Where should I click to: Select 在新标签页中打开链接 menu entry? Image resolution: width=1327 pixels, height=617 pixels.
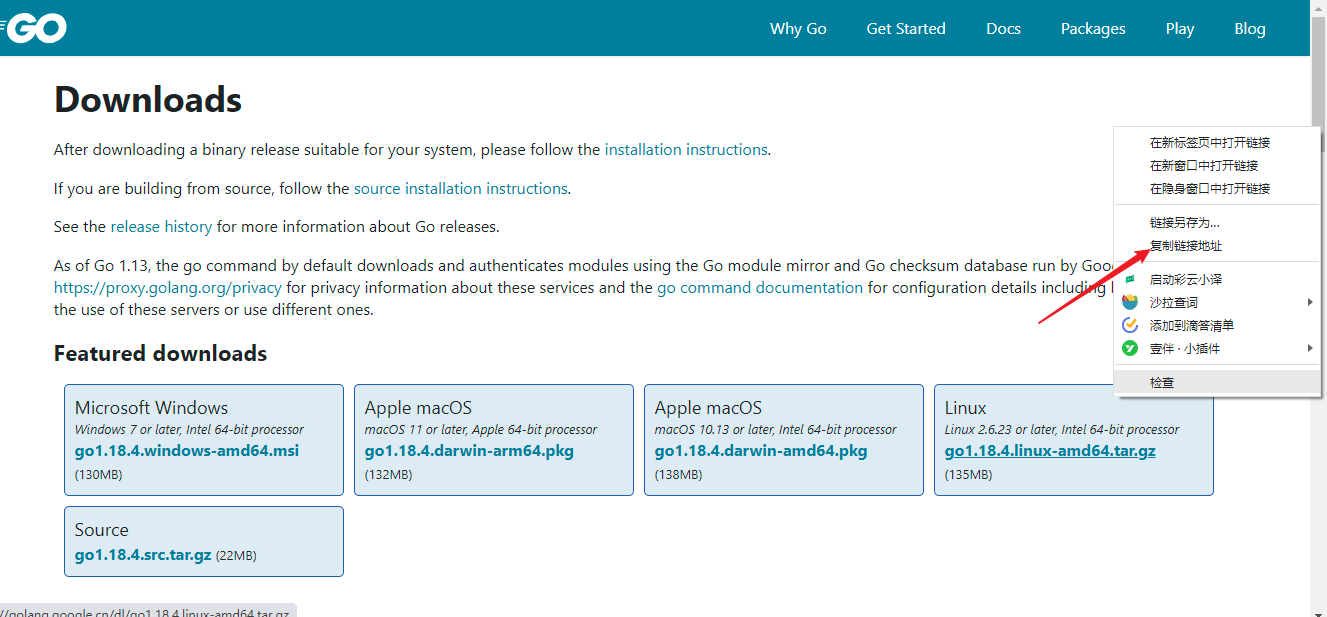point(1210,143)
